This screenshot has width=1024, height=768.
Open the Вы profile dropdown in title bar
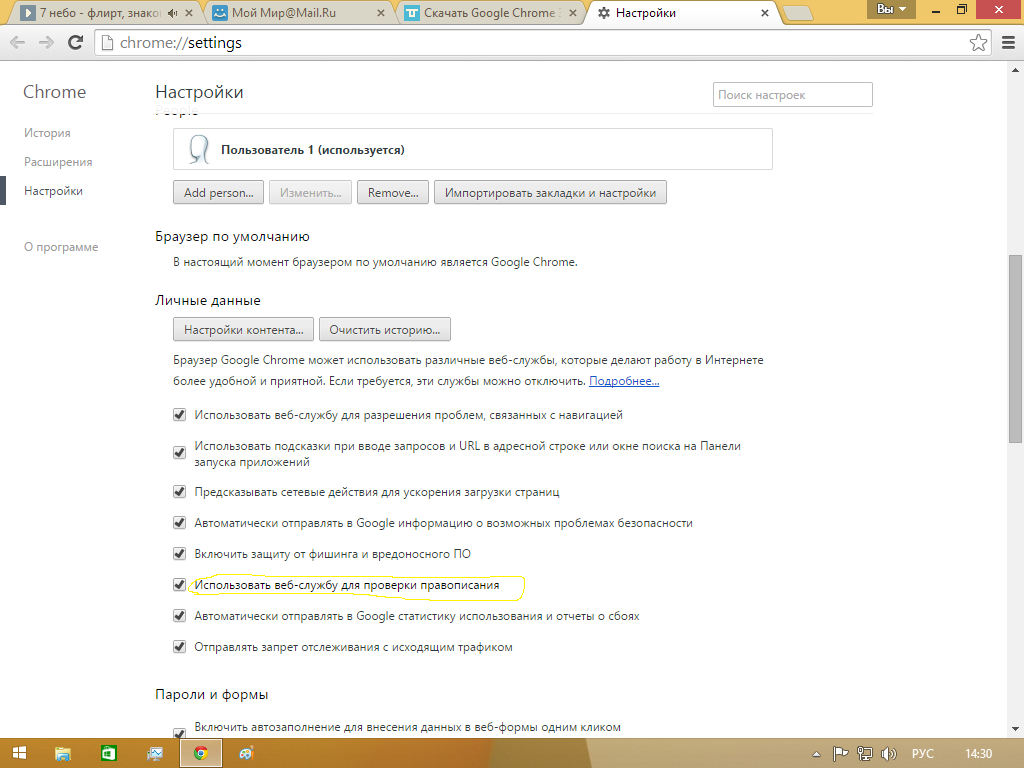tap(891, 9)
